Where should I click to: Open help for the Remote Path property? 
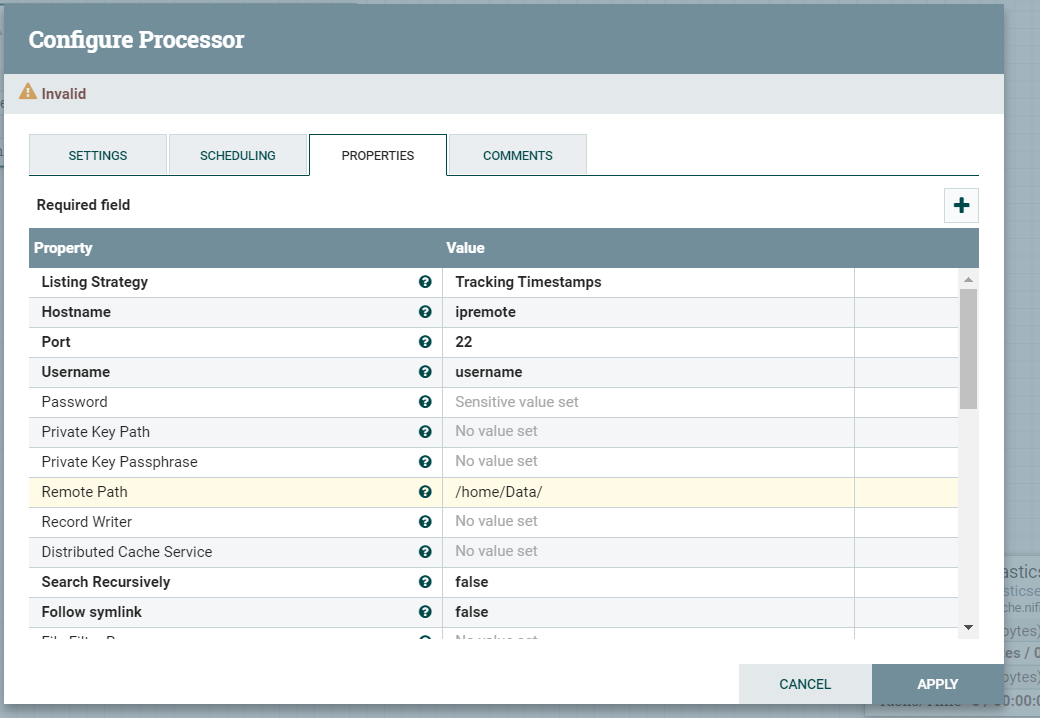(425, 492)
